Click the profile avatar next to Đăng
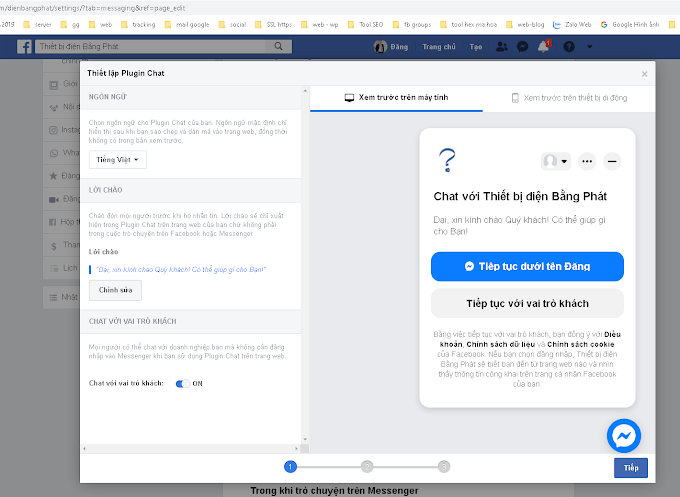Image resolution: width=680 pixels, height=497 pixels. [380, 47]
